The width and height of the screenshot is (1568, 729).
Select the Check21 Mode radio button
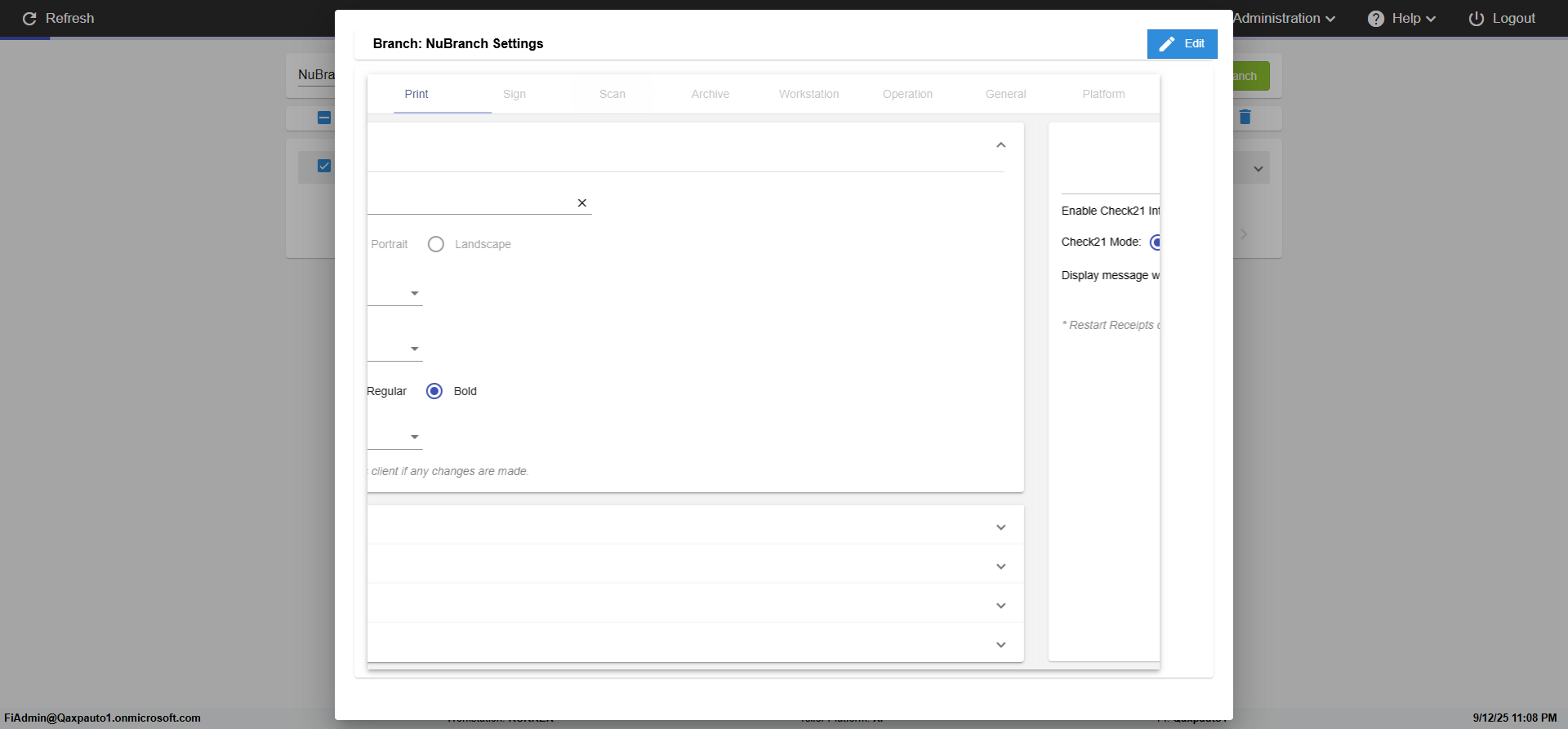1156,242
